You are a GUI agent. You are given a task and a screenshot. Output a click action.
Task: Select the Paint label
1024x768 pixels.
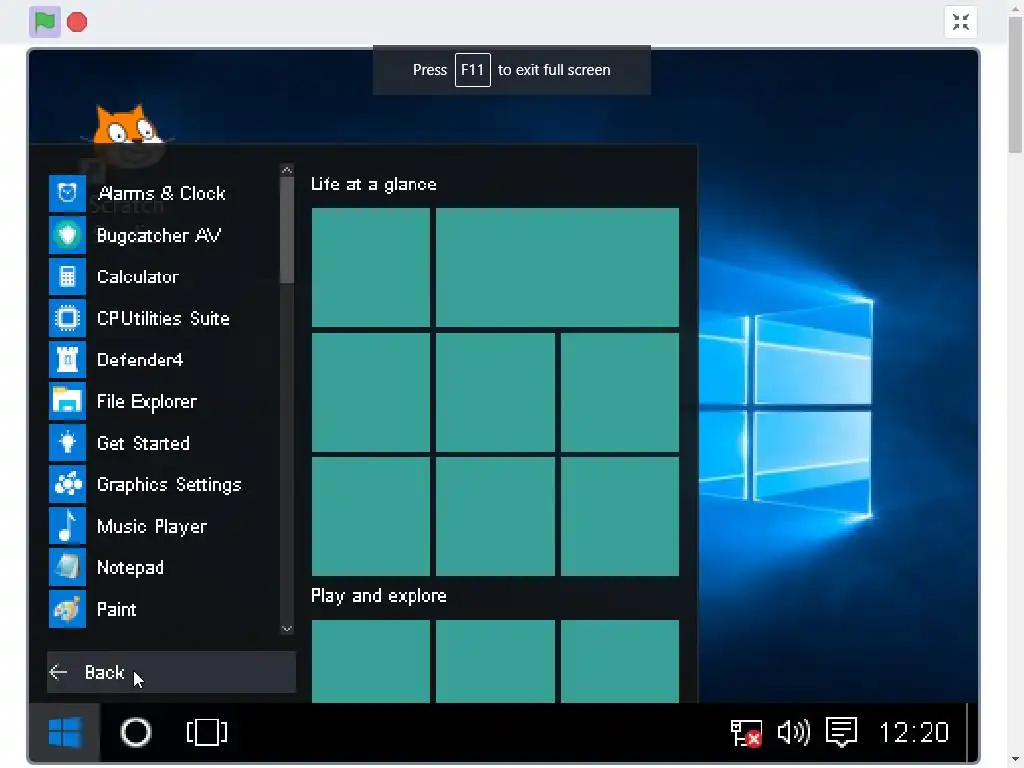tap(116, 609)
